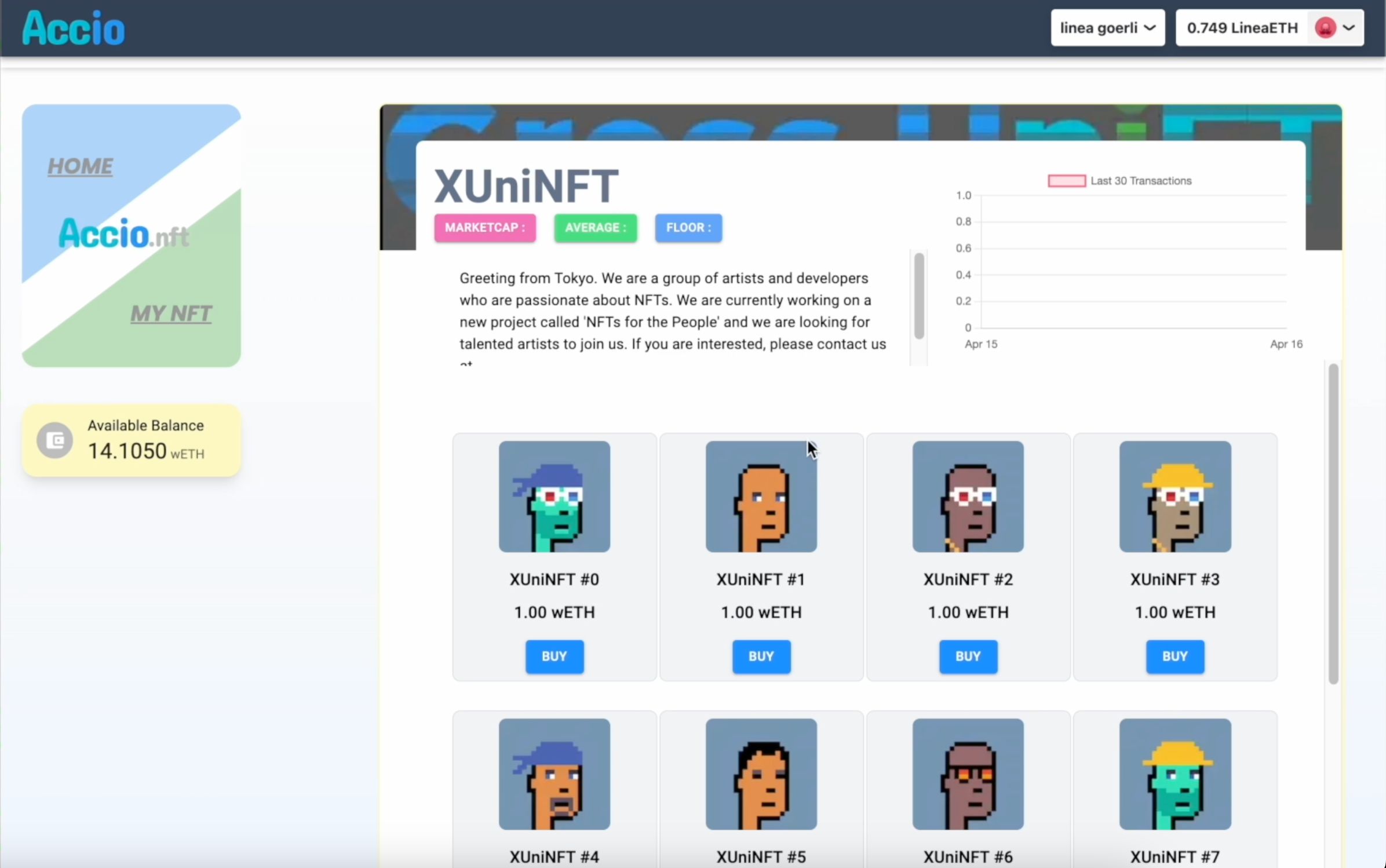Buy XUniNFT #2
This screenshot has width=1386, height=868.
968,657
